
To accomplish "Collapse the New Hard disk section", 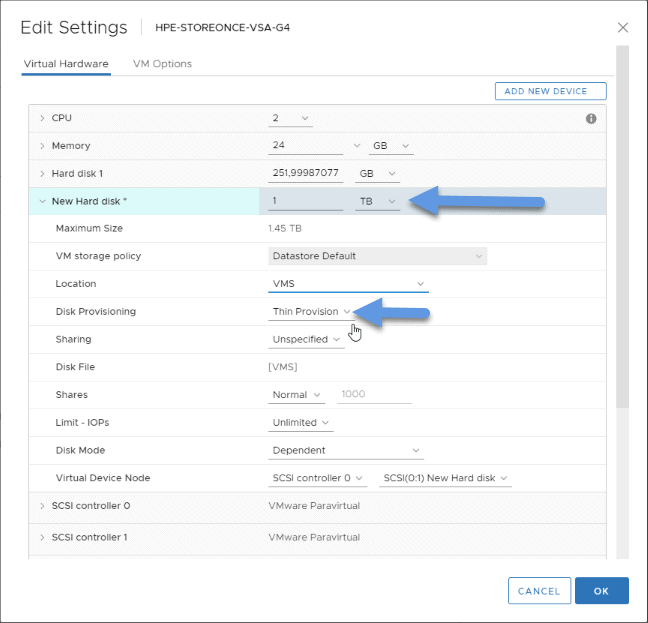I will (42, 201).
